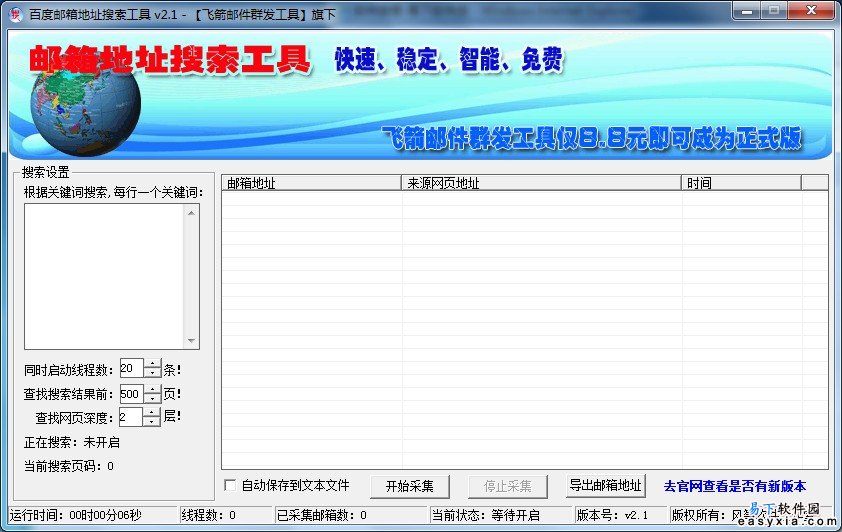Close the 百度邮箱地址搜索工具 window
Screen dimensions: 842x532
pyautogui.click(x=811, y=11)
